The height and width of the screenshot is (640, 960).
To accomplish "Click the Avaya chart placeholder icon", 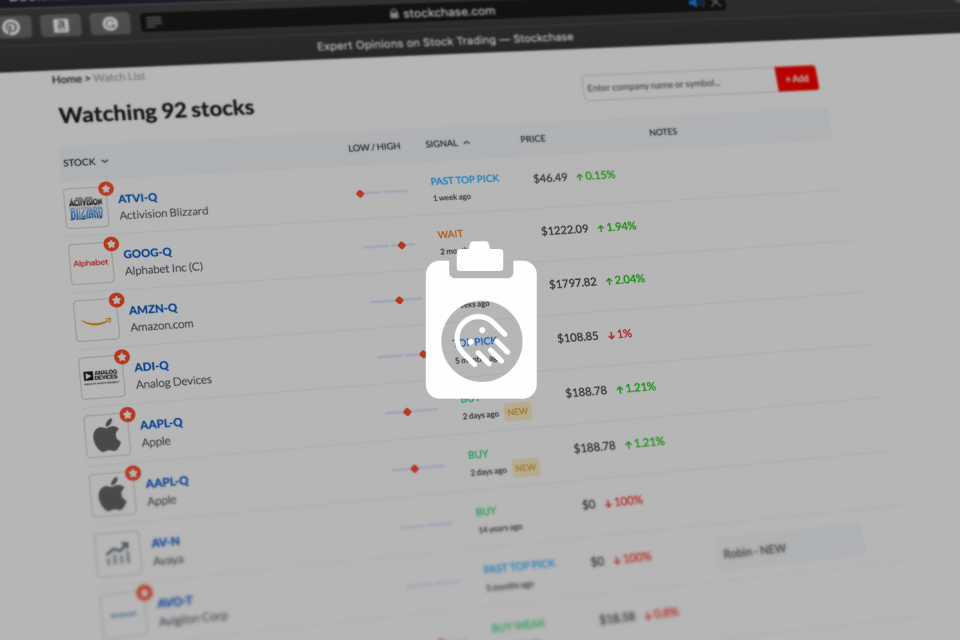I will point(118,554).
